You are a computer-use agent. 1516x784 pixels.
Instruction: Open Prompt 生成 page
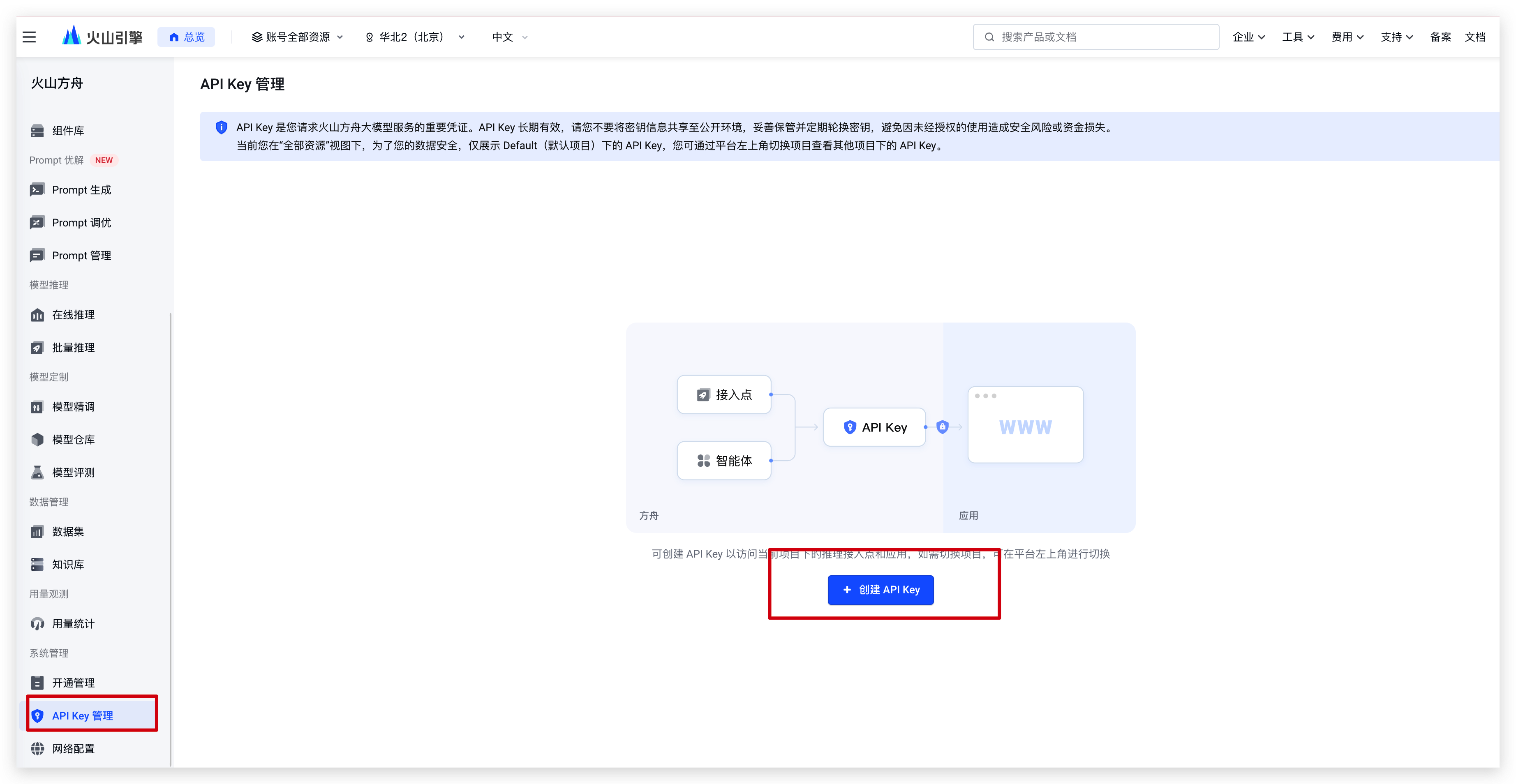tap(81, 190)
